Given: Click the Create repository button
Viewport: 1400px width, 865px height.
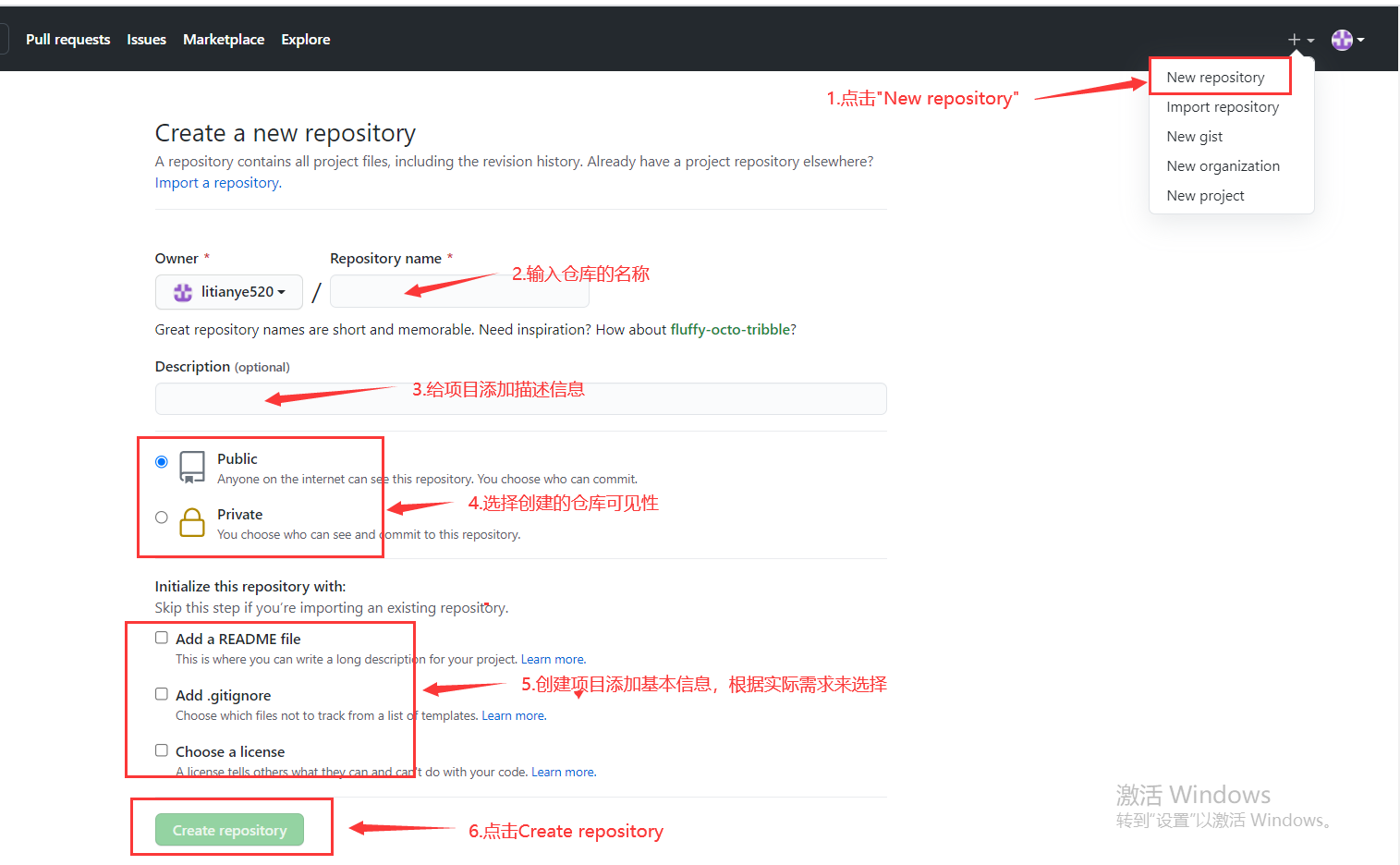Looking at the screenshot, I should point(229,830).
